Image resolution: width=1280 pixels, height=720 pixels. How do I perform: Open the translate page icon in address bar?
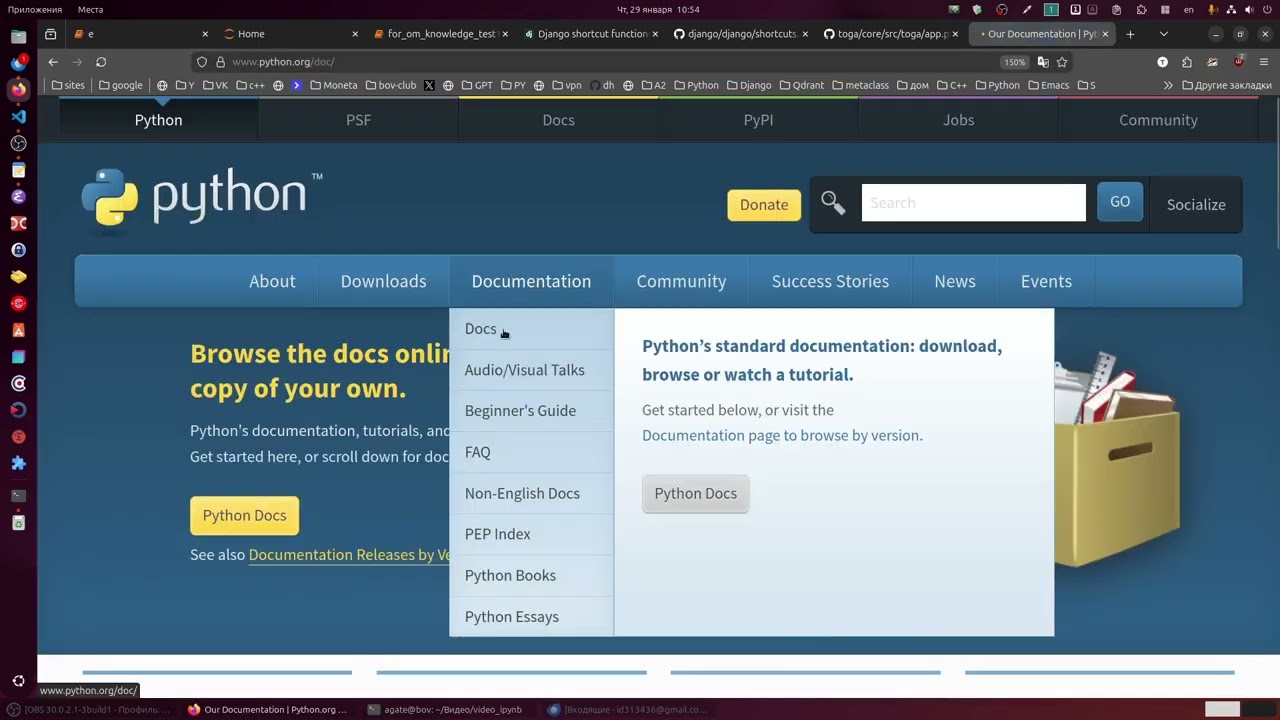click(1043, 62)
